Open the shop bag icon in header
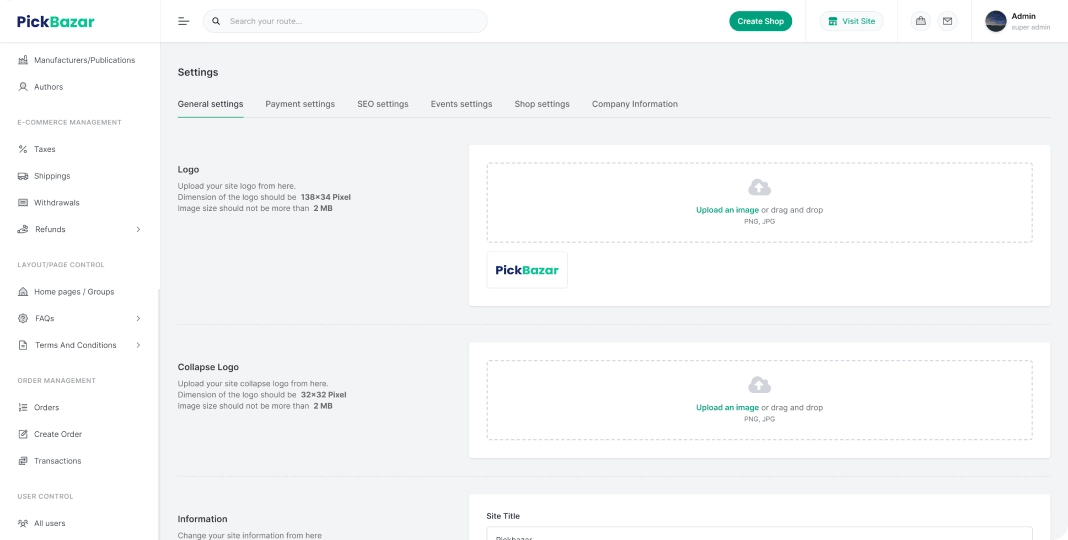This screenshot has width=1068, height=540. [920, 21]
